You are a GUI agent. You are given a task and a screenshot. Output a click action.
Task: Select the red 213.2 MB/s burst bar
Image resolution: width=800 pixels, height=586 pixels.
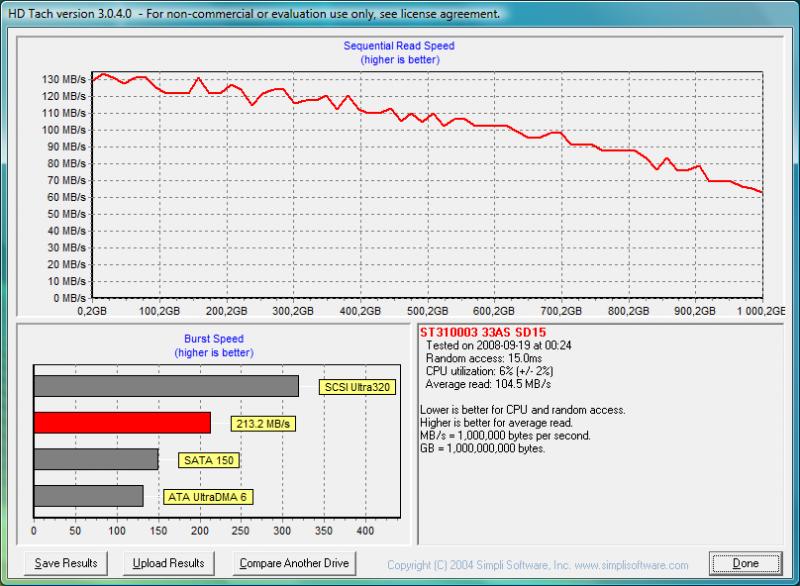pos(122,423)
